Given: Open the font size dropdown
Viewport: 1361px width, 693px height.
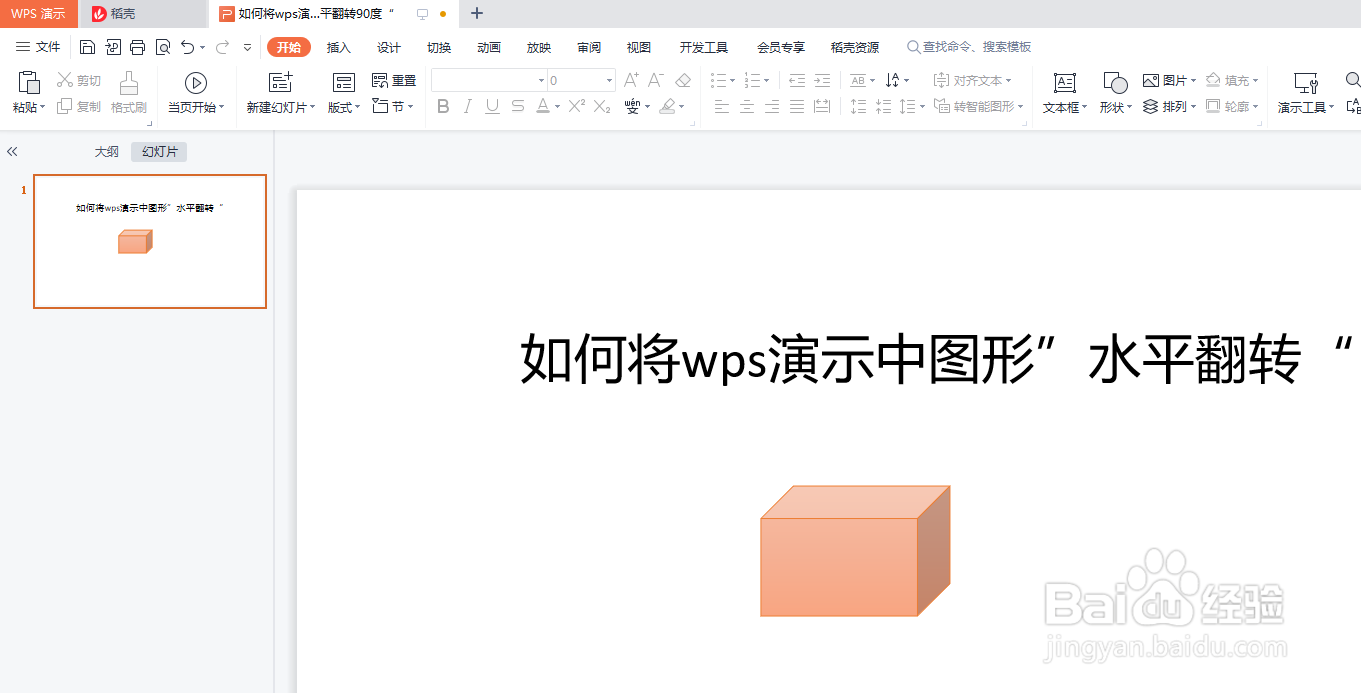Looking at the screenshot, I should point(609,80).
